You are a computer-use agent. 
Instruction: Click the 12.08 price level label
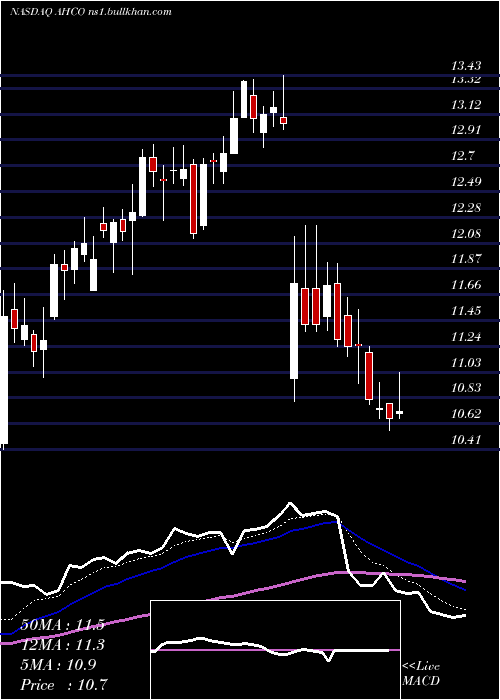(x=466, y=234)
